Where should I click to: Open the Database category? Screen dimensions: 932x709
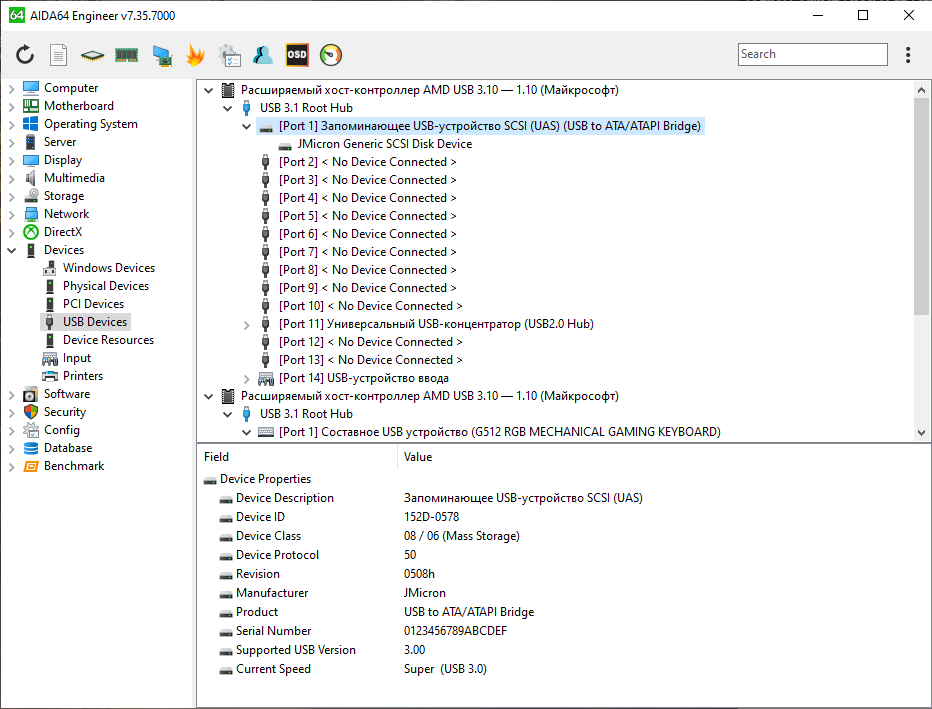click(68, 448)
